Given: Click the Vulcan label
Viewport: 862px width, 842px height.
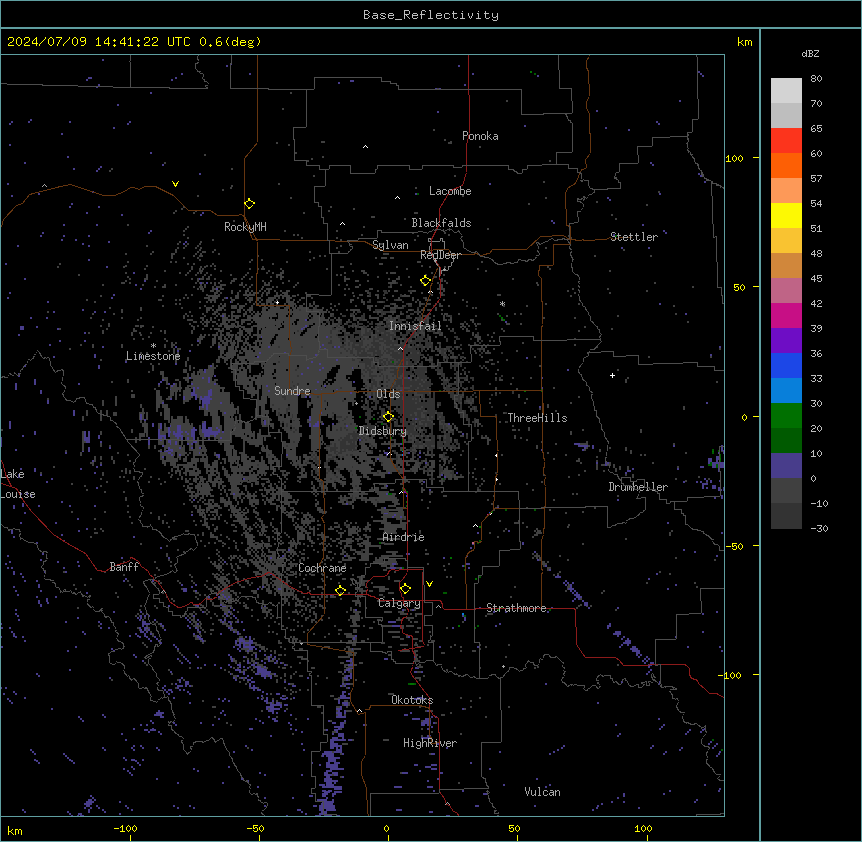Looking at the screenshot, I should tap(543, 792).
